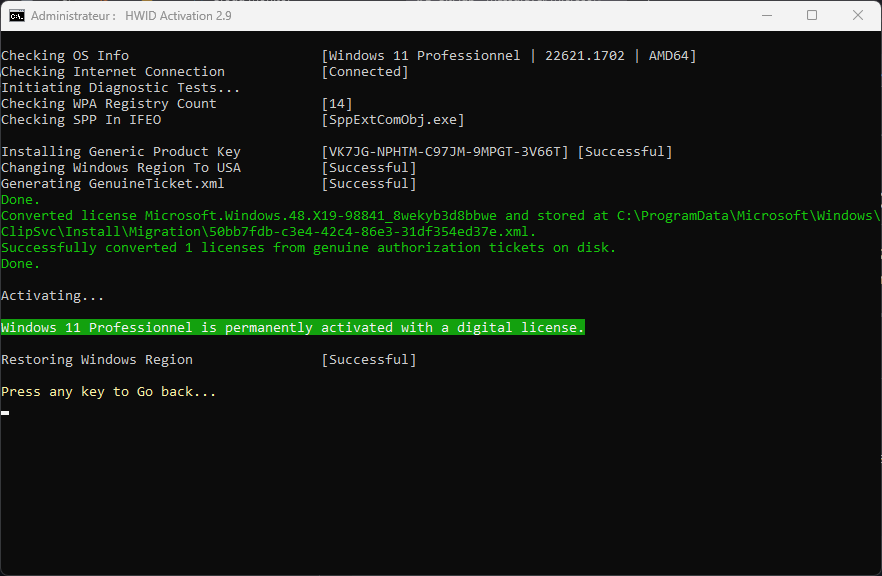Click 'Initiating Diagnostic Tests...' line
The width and height of the screenshot is (882, 576).
click(120, 88)
